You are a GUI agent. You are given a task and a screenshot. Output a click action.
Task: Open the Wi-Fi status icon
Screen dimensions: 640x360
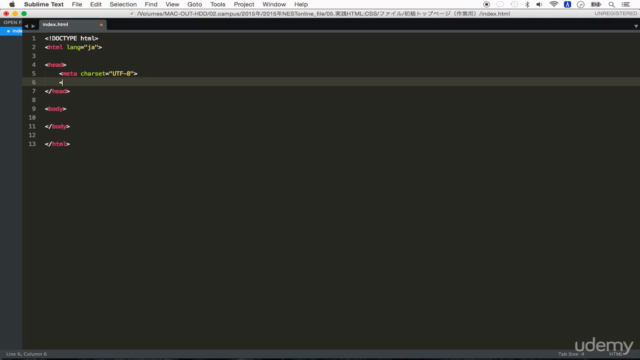(553, 4)
